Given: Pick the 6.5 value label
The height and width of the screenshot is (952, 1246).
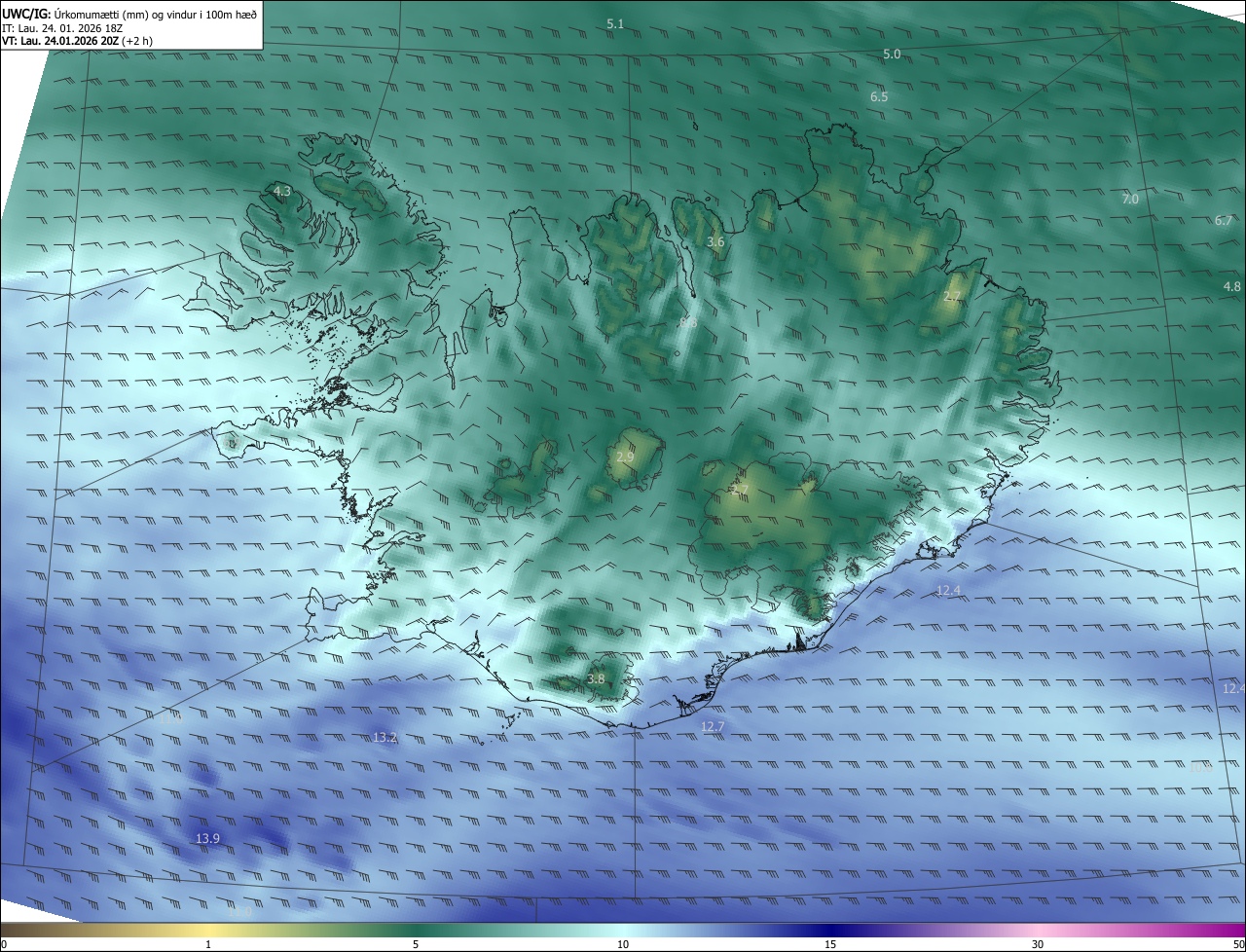Looking at the screenshot, I should pos(879,97).
